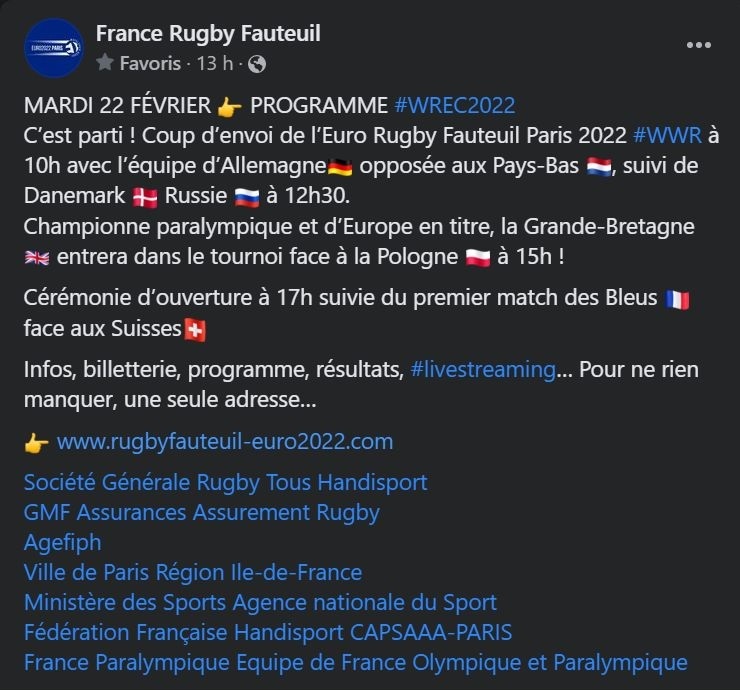This screenshot has width=740, height=690.
Task: Open the CAPSAAA-PARIS page link
Action: pos(436,633)
